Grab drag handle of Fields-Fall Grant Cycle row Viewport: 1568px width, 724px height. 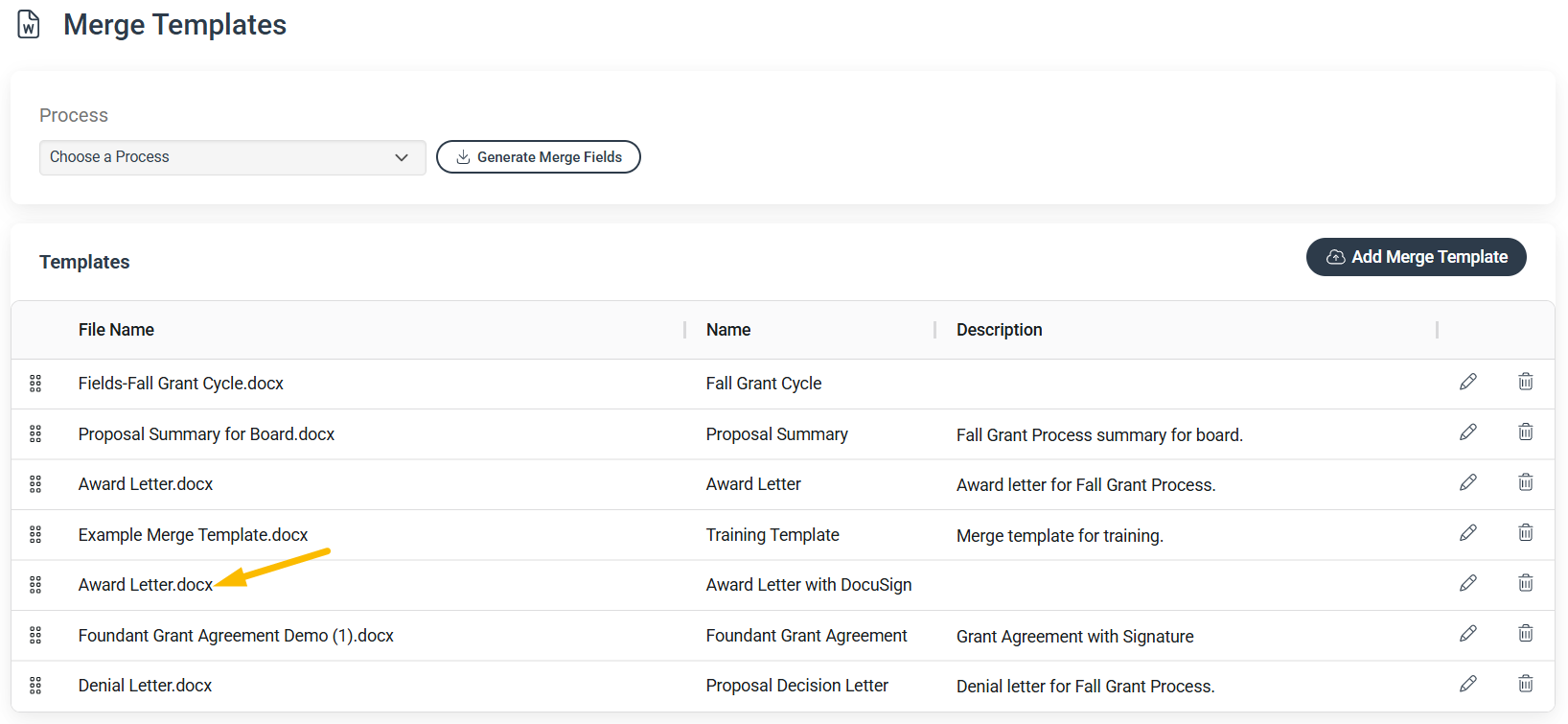(35, 384)
